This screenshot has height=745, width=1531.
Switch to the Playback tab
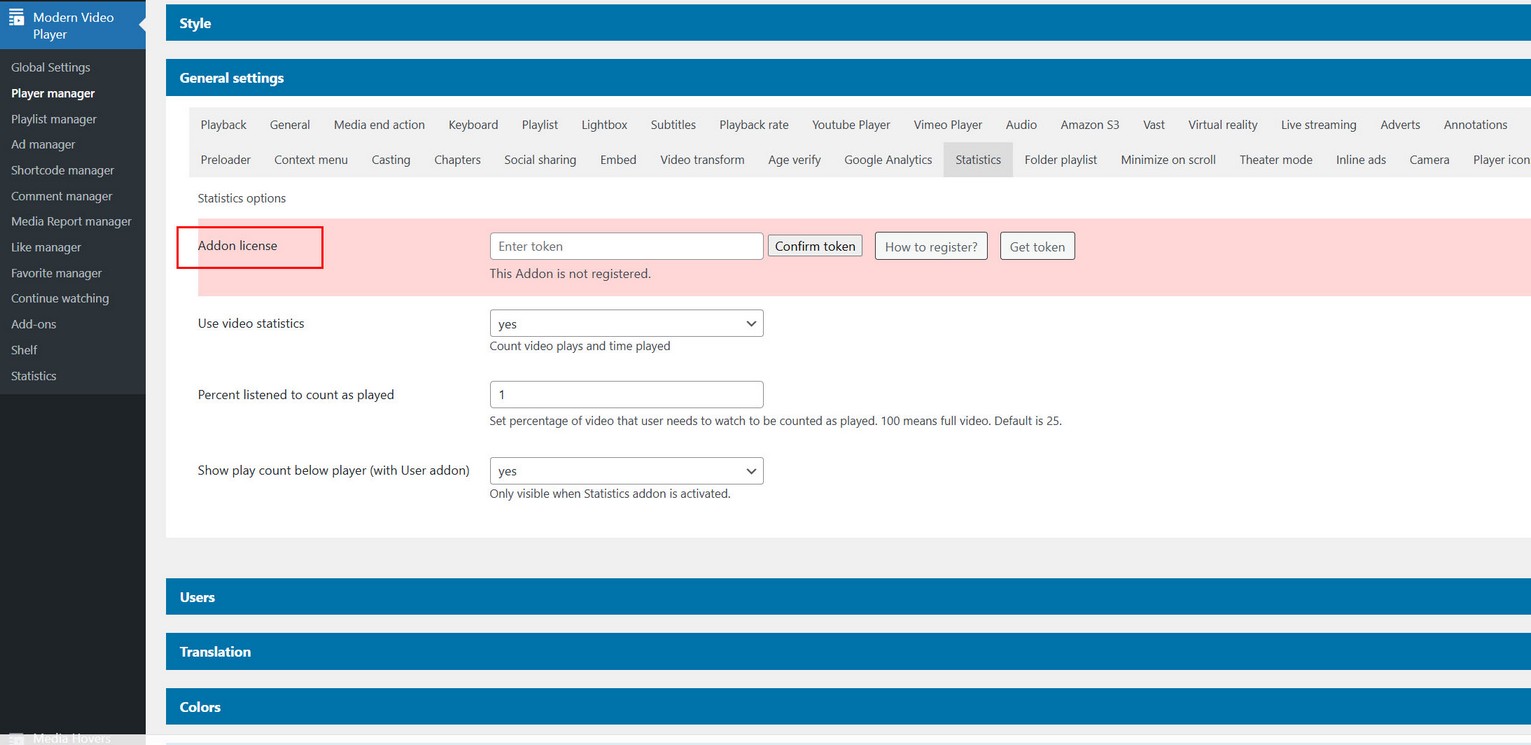coord(223,125)
